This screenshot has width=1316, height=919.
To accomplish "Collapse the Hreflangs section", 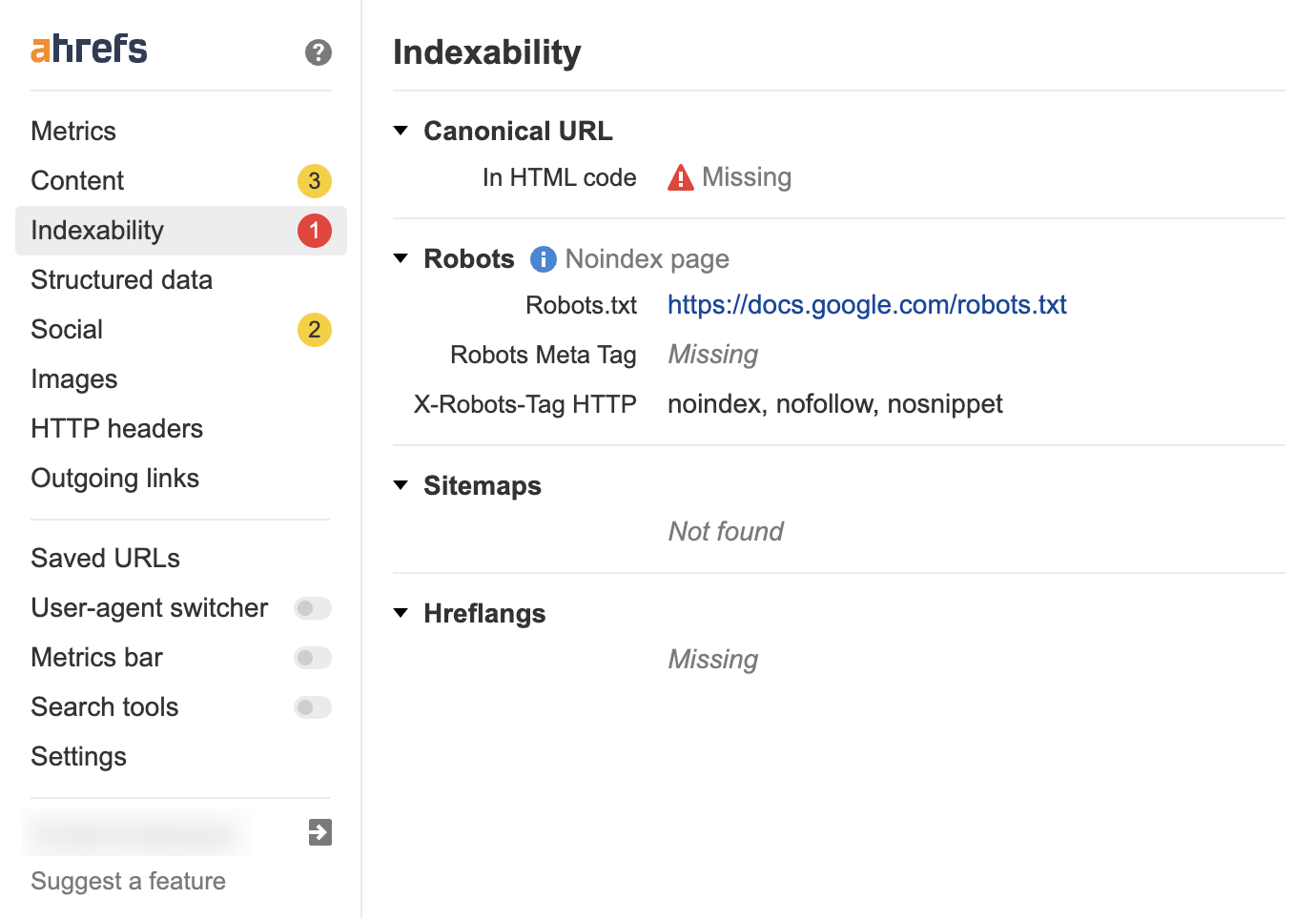I will (400, 613).
